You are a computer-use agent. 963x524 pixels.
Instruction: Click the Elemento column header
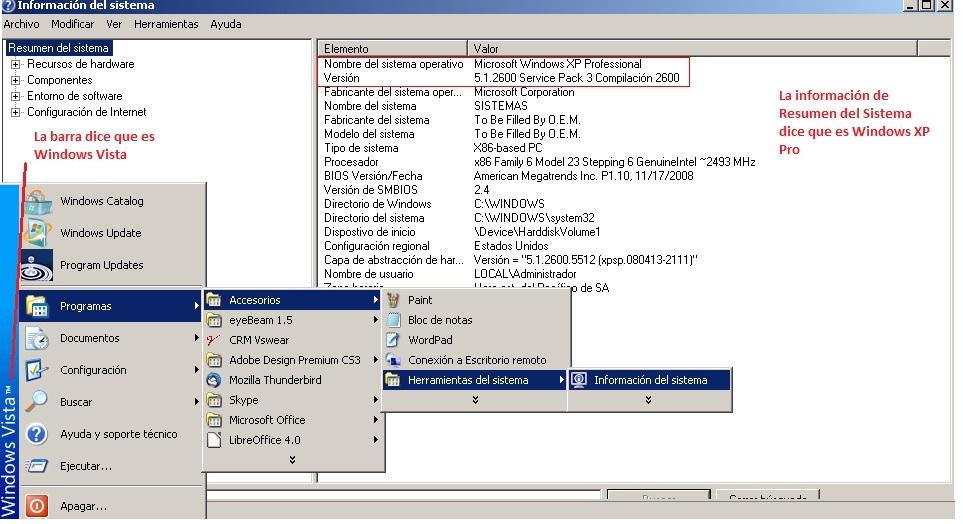coord(346,48)
